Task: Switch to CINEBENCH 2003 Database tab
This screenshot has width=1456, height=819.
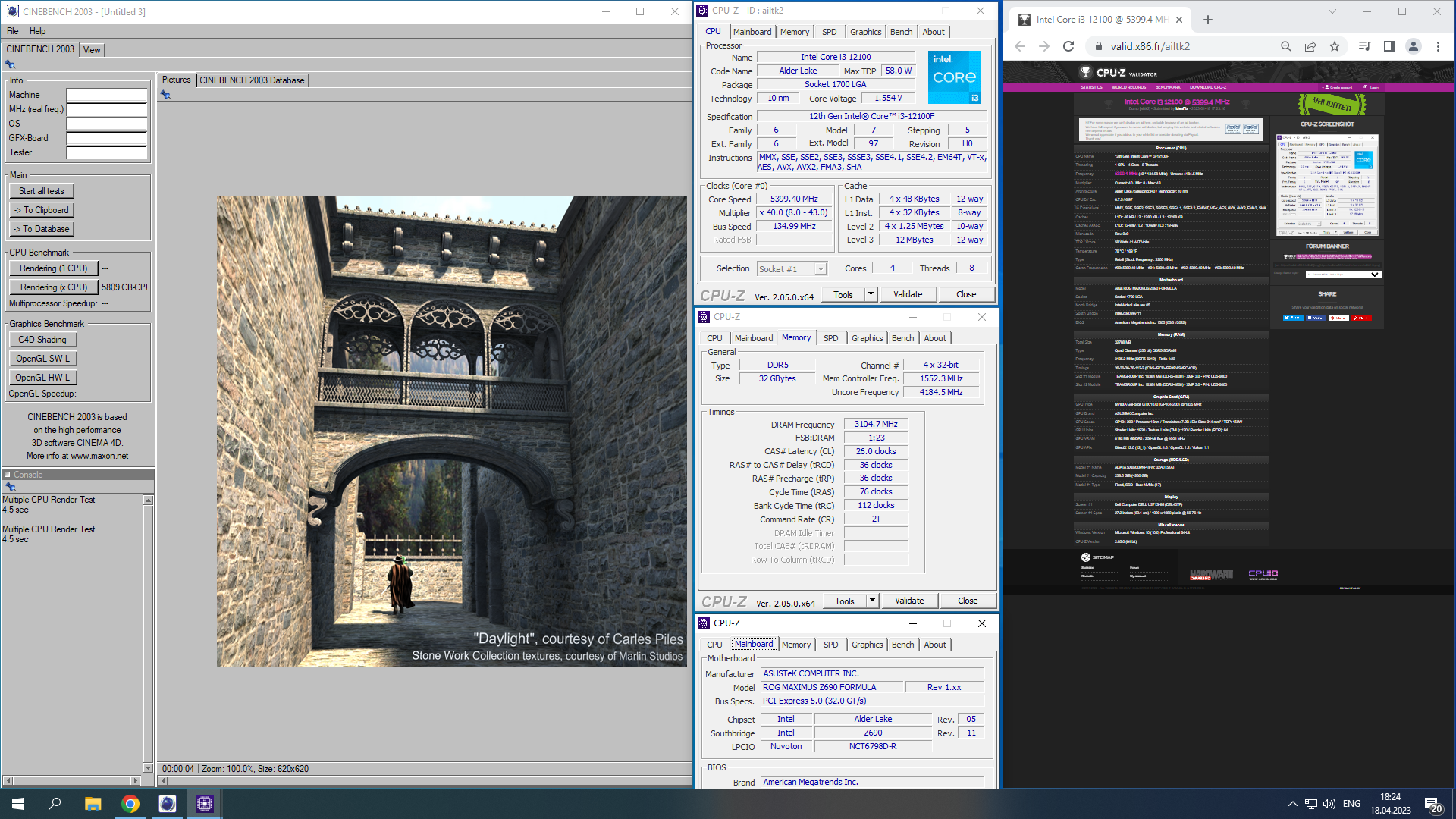Action: (x=252, y=80)
